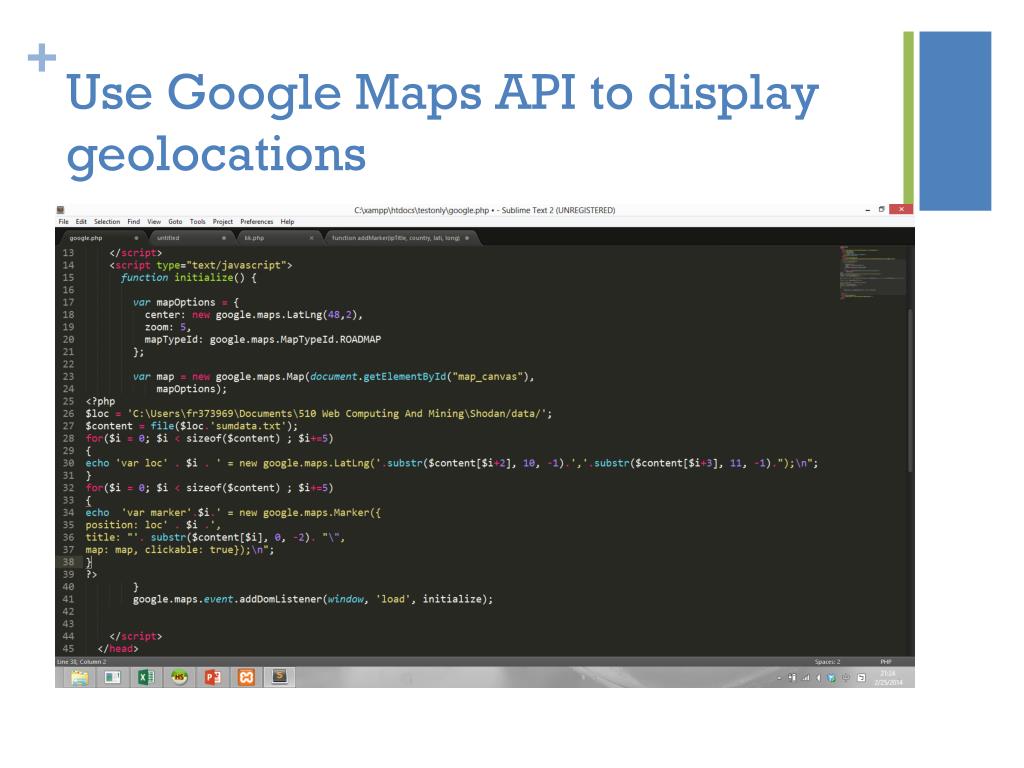Image resolution: width=1024 pixels, height=768 pixels.
Task: Open the Goto menu
Action: pyautogui.click(x=176, y=222)
